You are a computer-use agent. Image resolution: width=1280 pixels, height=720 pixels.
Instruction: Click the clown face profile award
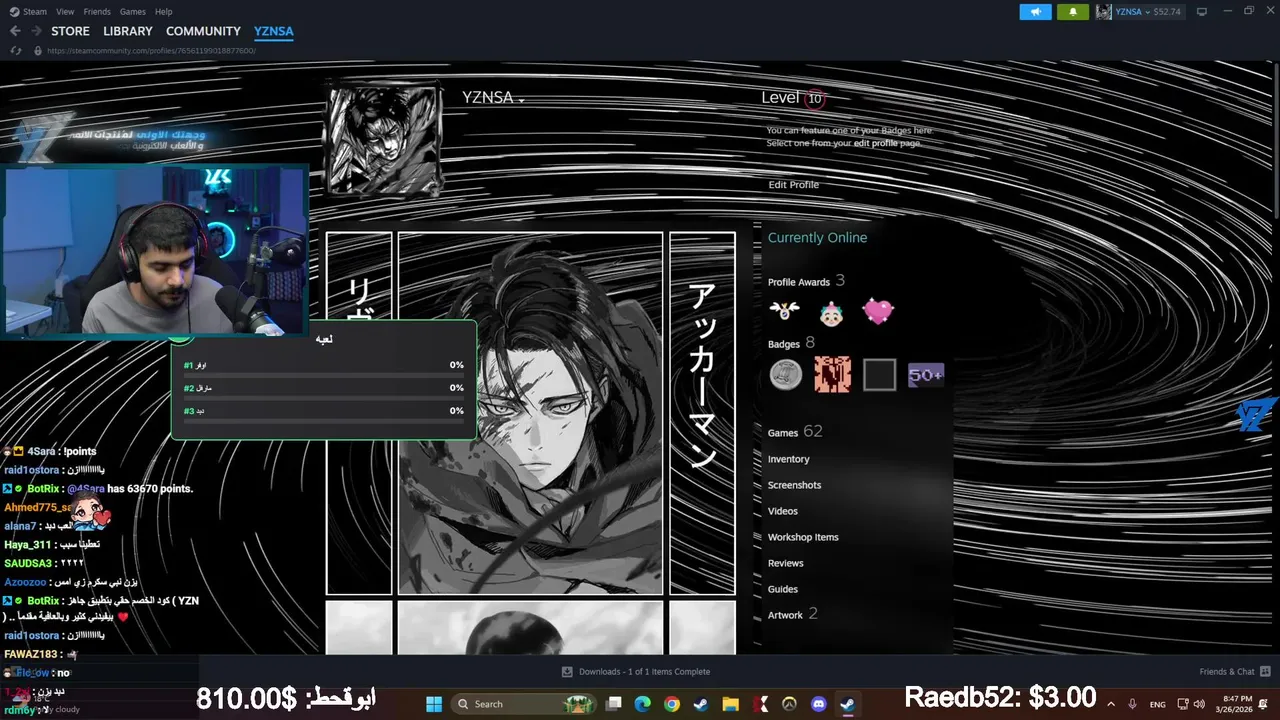[x=831, y=313]
